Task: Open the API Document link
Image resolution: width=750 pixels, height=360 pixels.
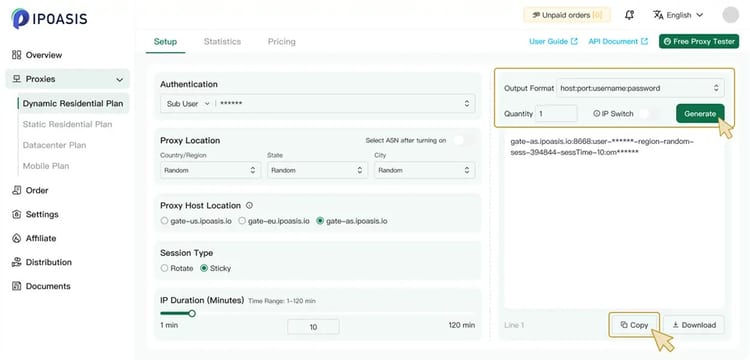Action: point(618,42)
